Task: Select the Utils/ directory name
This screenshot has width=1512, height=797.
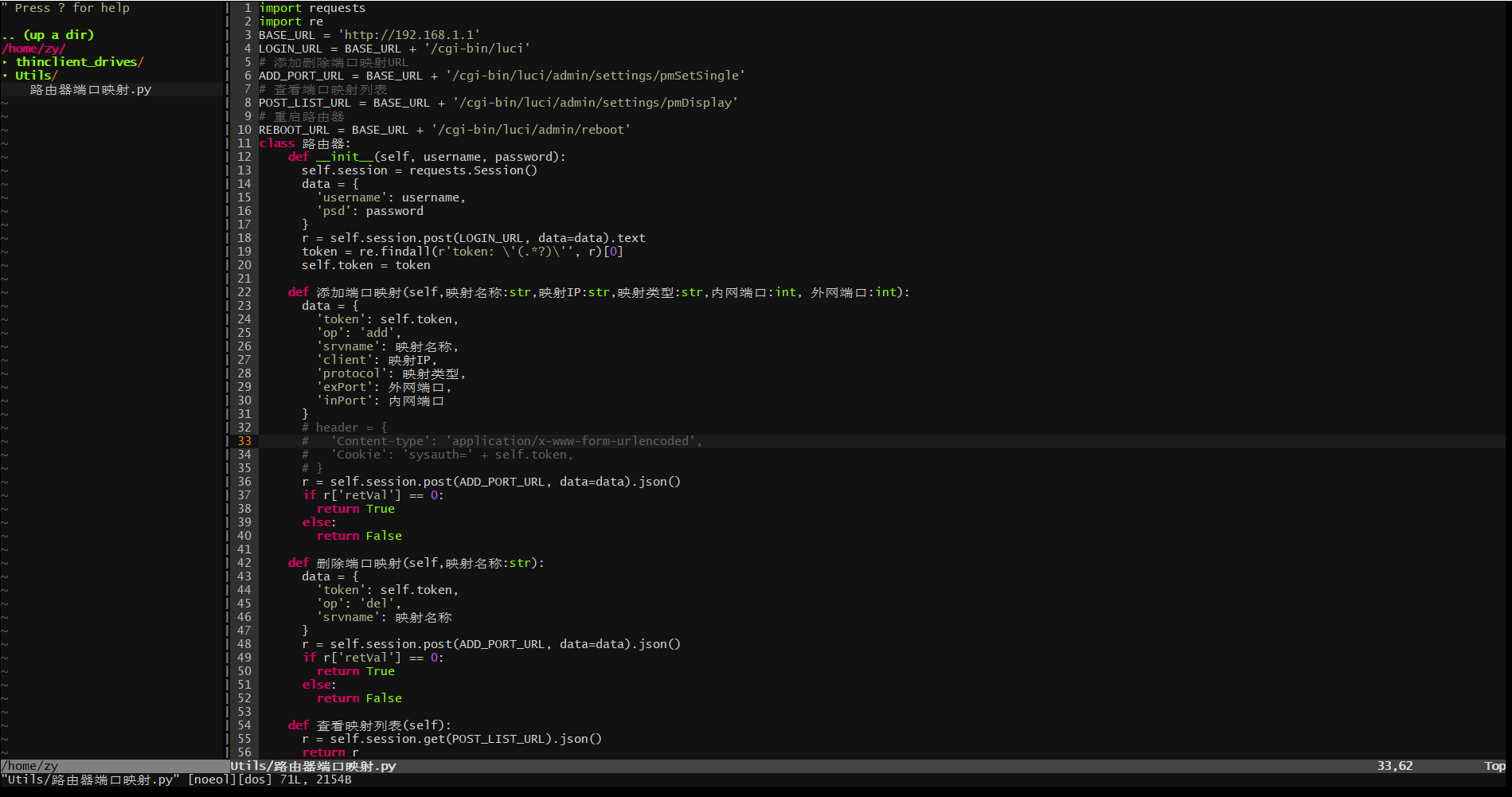Action: click(36, 76)
